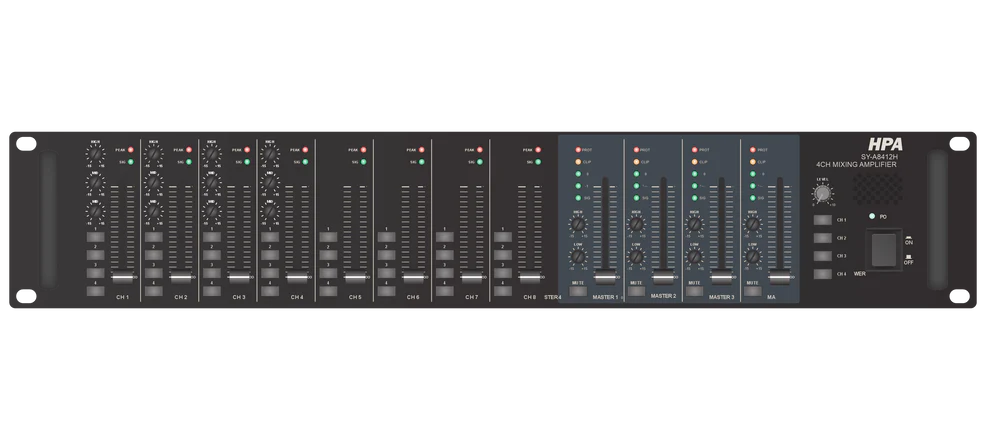990x429 pixels.
Task: Toggle routing button 1 on CH 3
Action: (212, 237)
